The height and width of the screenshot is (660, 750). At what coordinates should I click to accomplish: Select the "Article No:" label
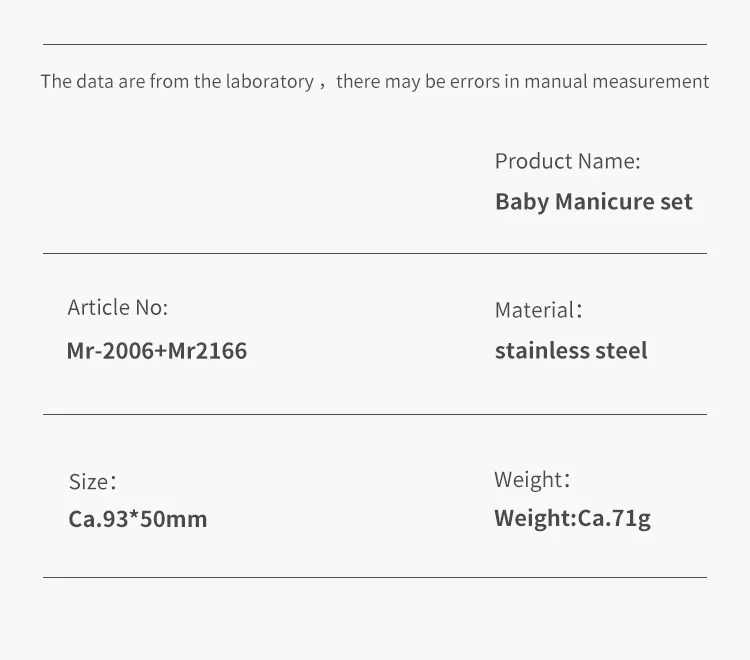[x=117, y=308]
